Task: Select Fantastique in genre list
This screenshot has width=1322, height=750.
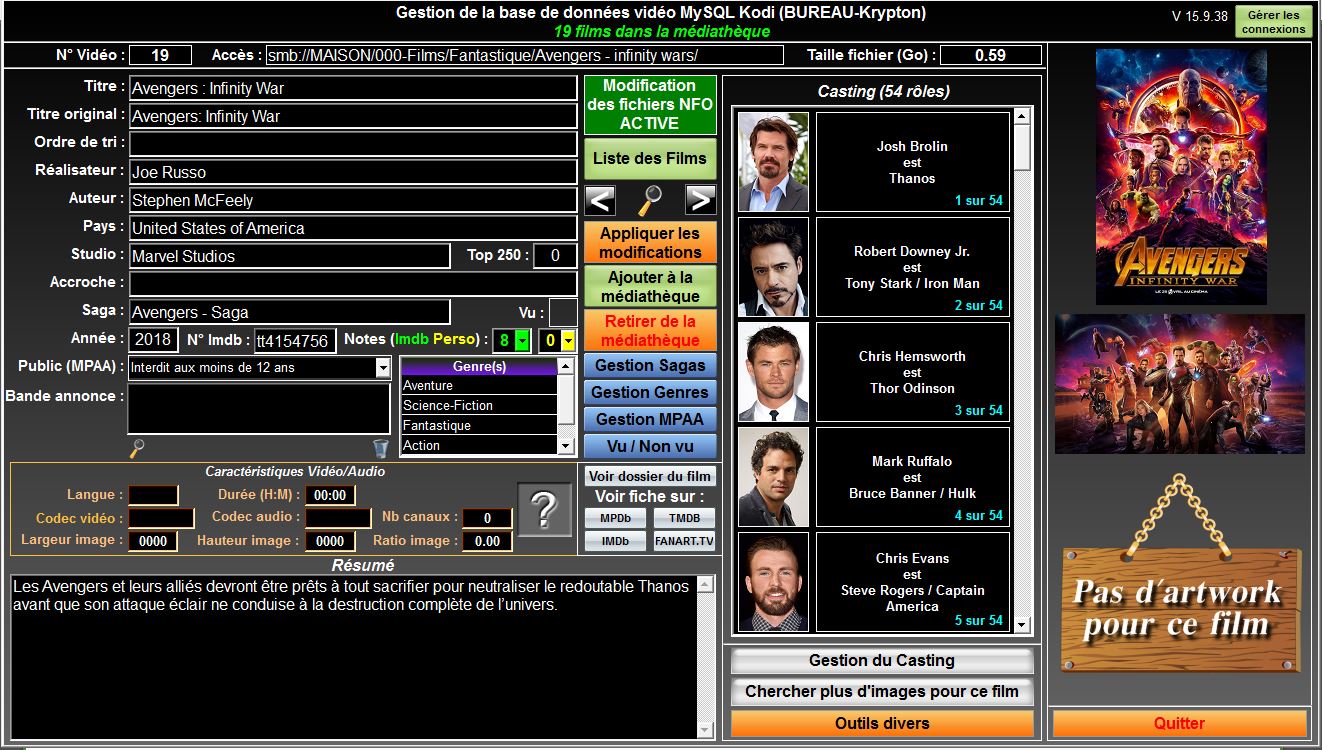Action: [479, 426]
